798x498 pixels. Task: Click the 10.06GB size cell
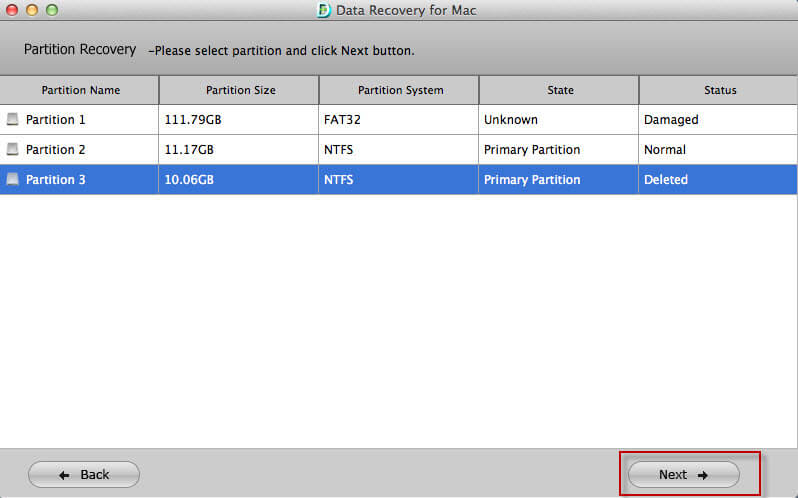239,180
